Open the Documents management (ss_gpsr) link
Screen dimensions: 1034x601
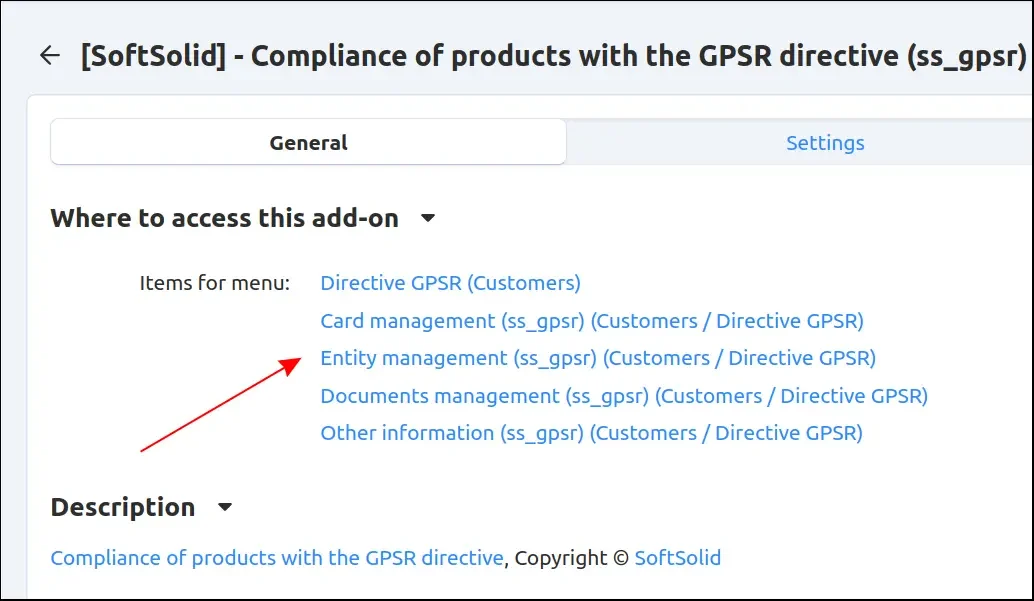(x=623, y=396)
